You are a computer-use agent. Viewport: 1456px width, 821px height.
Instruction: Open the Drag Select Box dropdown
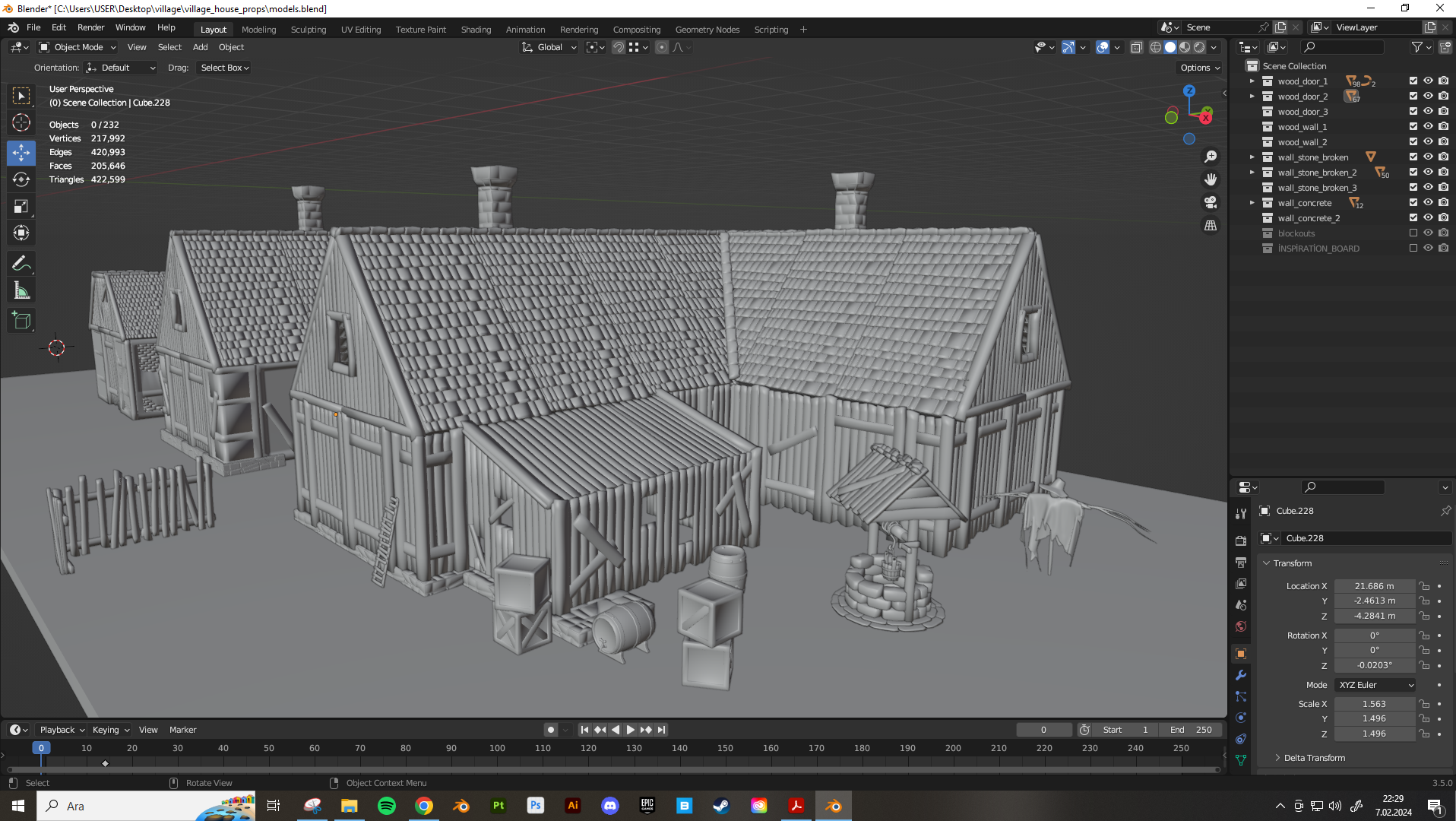point(224,68)
